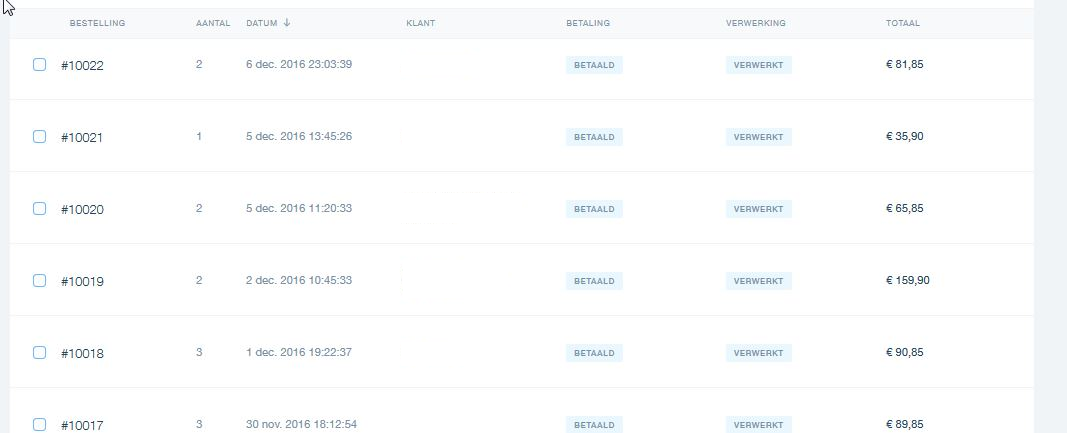Mark the checkbox for order #10019
1067x433 pixels.
tap(39, 280)
